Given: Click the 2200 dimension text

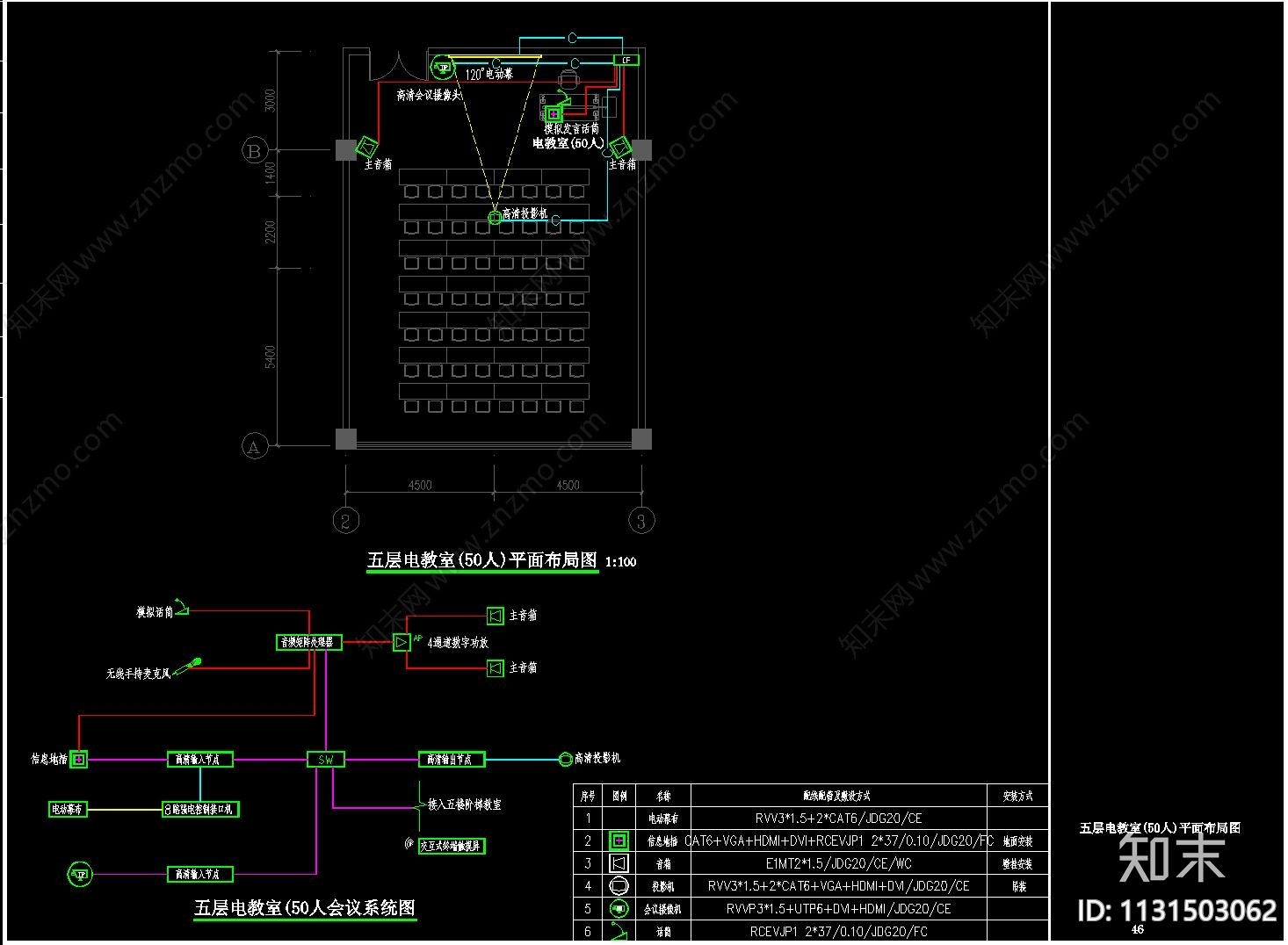Looking at the screenshot, I should click(270, 232).
